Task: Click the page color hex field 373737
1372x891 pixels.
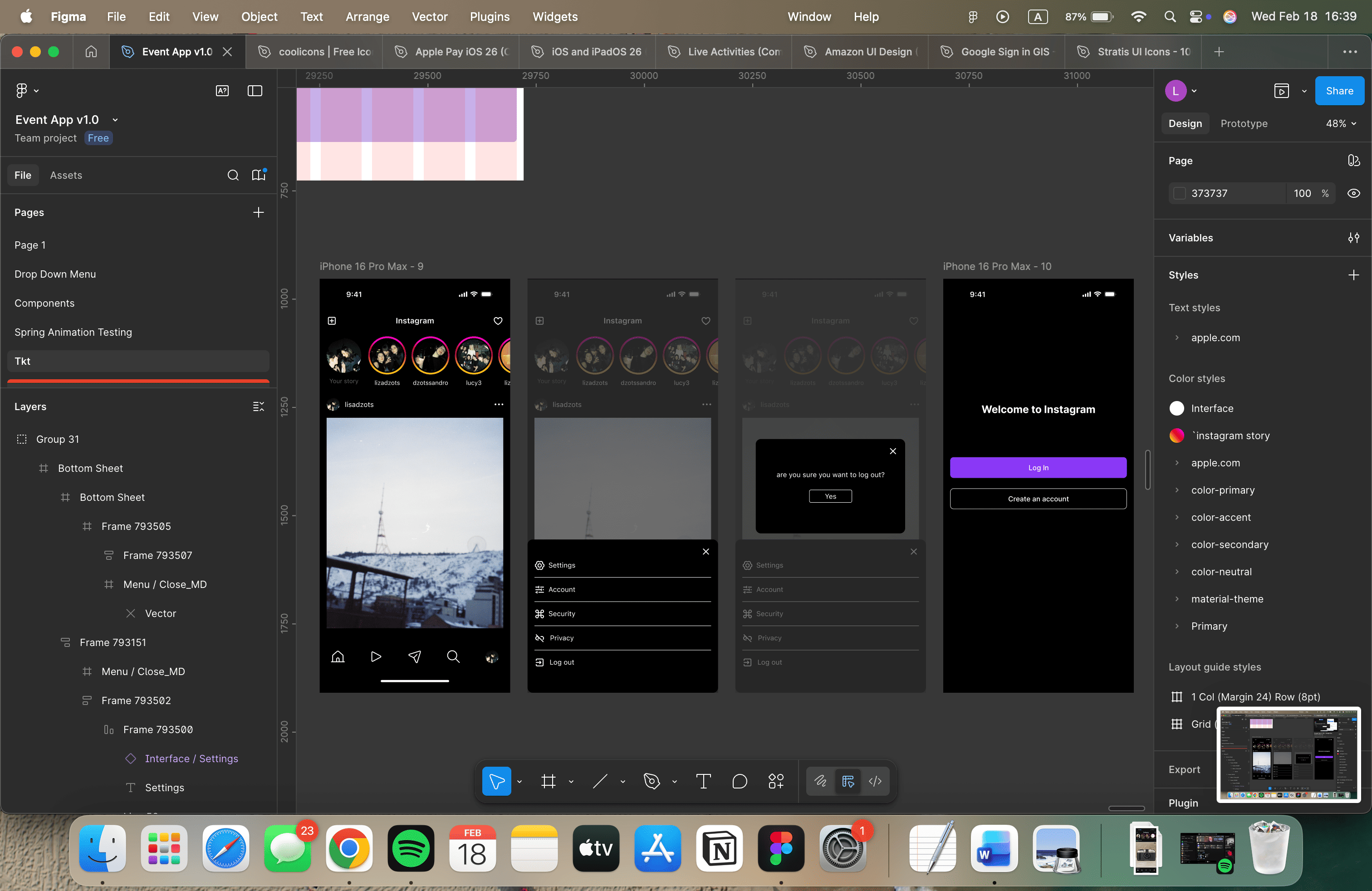Action: 1227,194
